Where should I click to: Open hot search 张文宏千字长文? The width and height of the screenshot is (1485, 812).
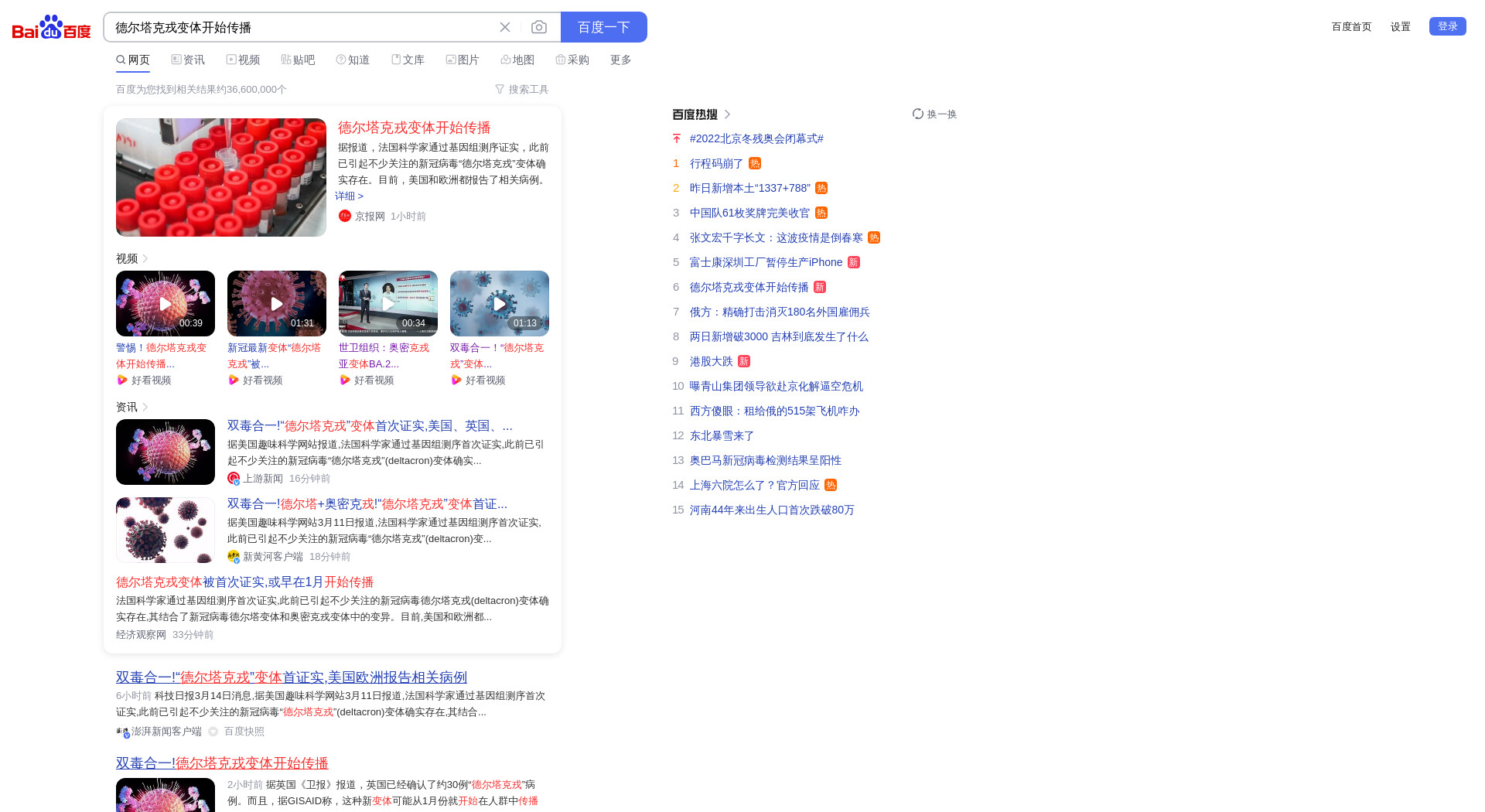(776, 237)
